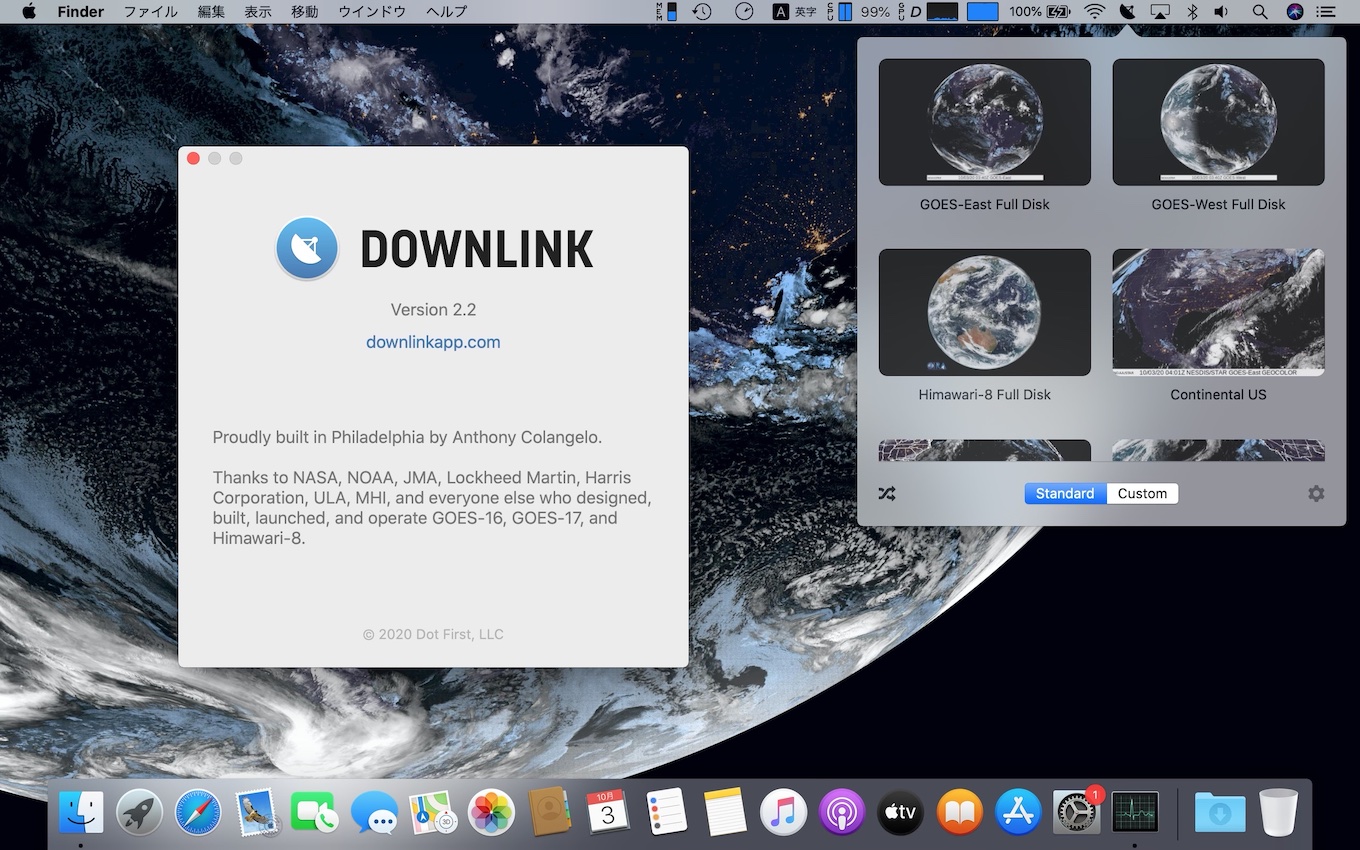Open the Apple menu
This screenshot has height=850, width=1360.
[x=29, y=12]
